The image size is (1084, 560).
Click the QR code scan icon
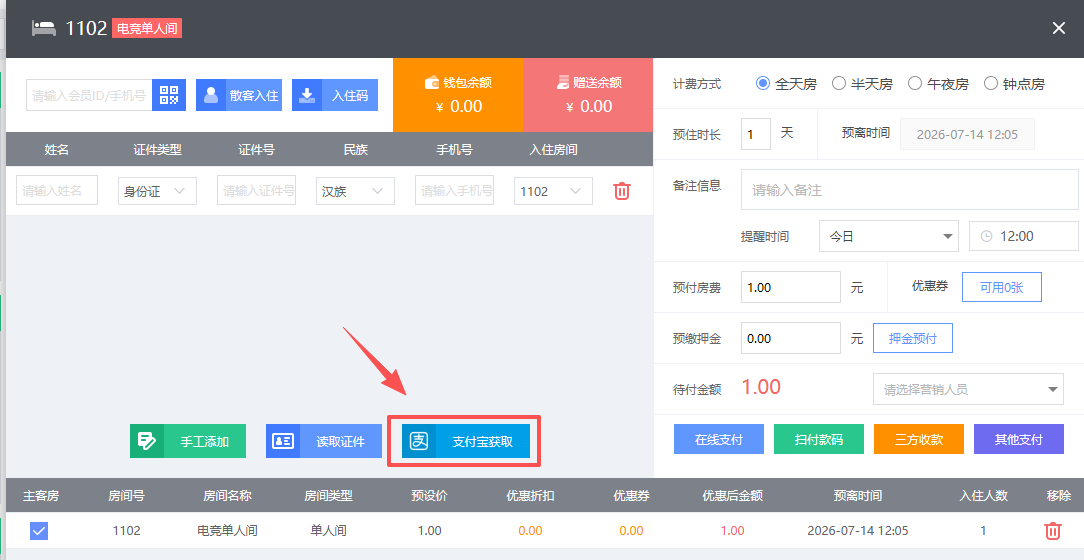click(x=169, y=95)
